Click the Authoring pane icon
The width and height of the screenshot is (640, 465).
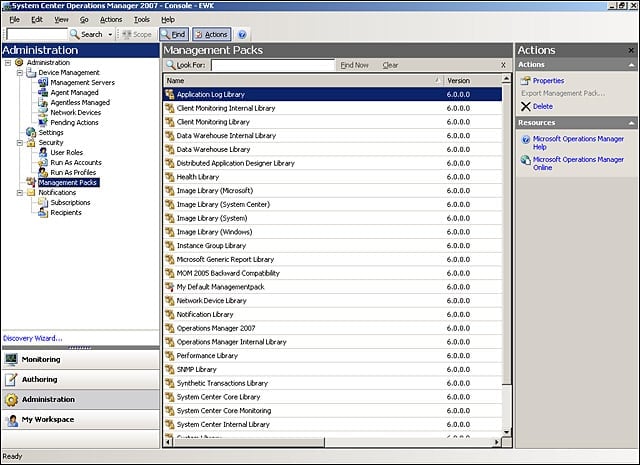(11, 380)
